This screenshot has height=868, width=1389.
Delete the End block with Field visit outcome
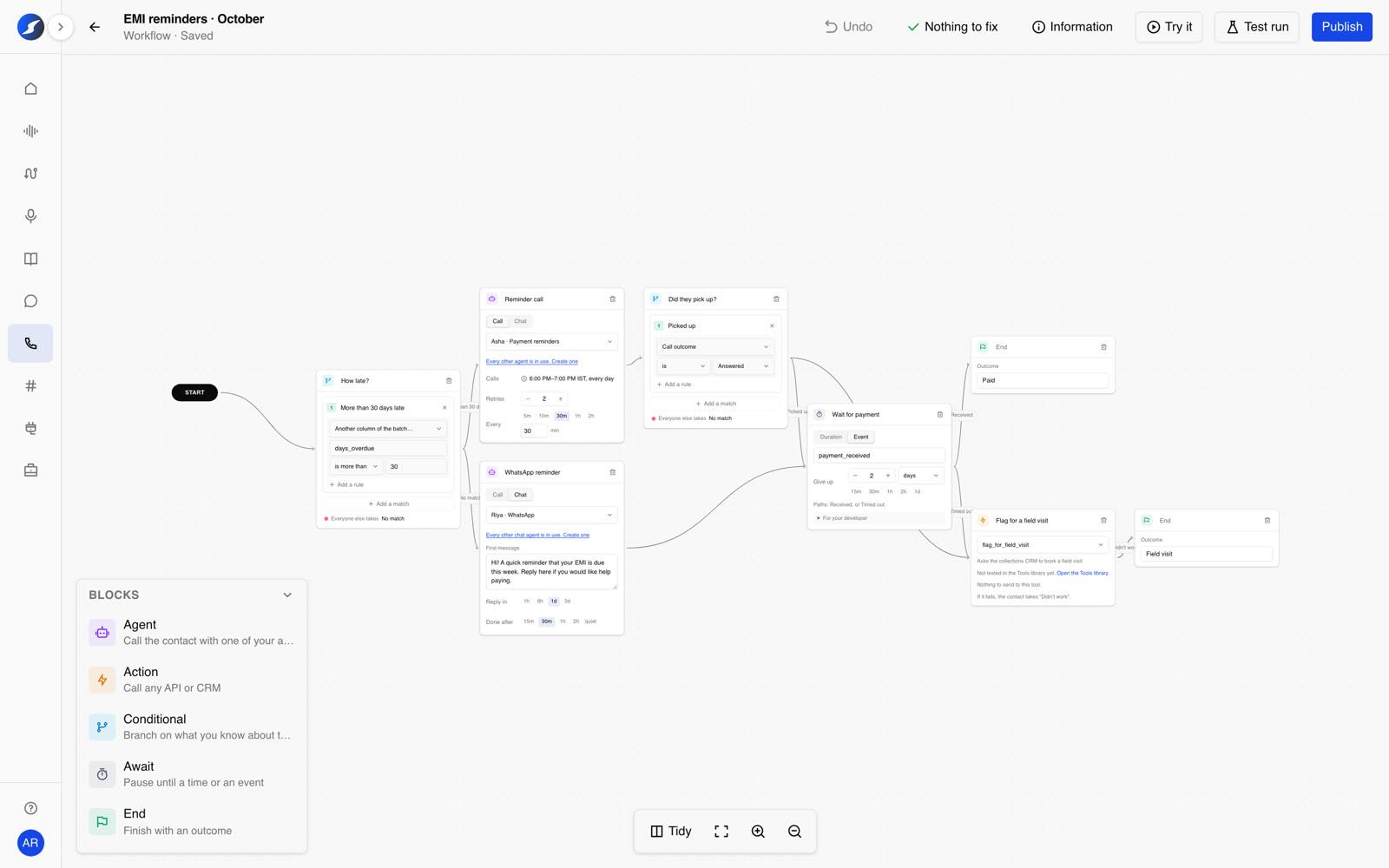coord(1267,520)
